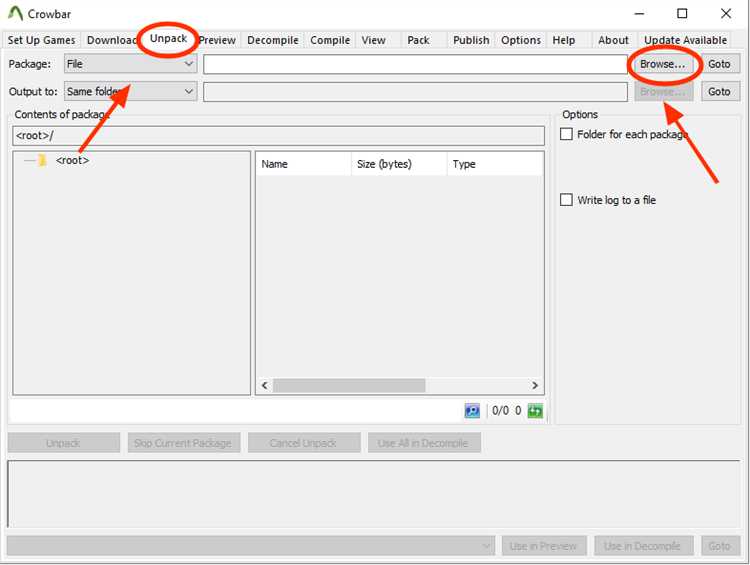
Task: Click the Use in Decompile button at bottom
Action: pyautogui.click(x=643, y=546)
